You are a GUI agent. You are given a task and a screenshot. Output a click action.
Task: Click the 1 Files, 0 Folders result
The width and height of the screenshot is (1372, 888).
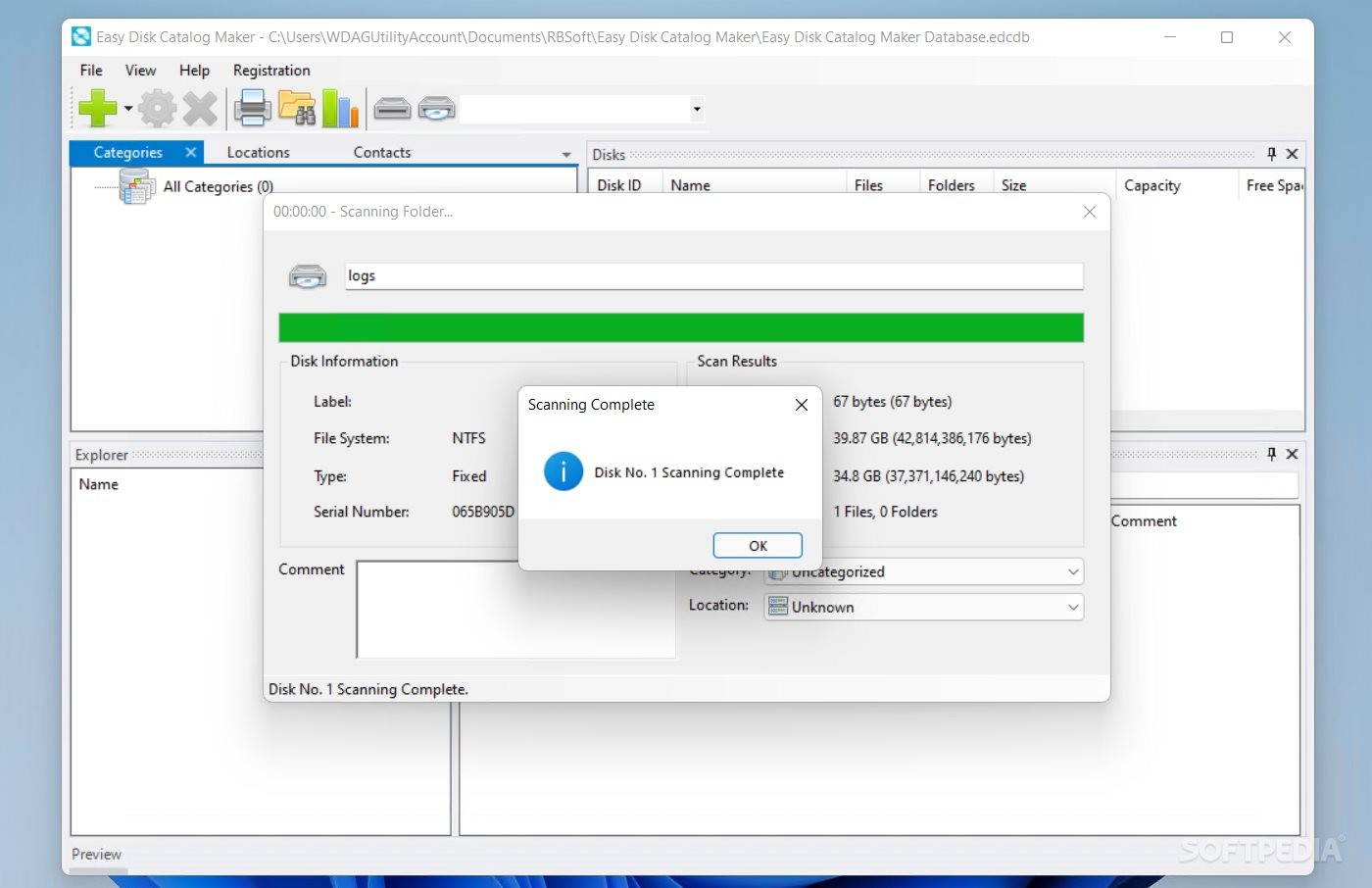[885, 512]
